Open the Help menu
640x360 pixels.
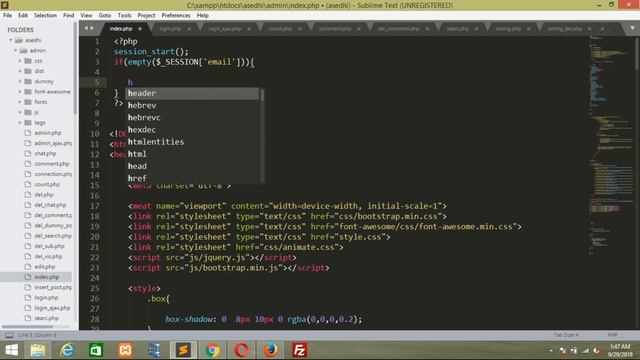203,15
